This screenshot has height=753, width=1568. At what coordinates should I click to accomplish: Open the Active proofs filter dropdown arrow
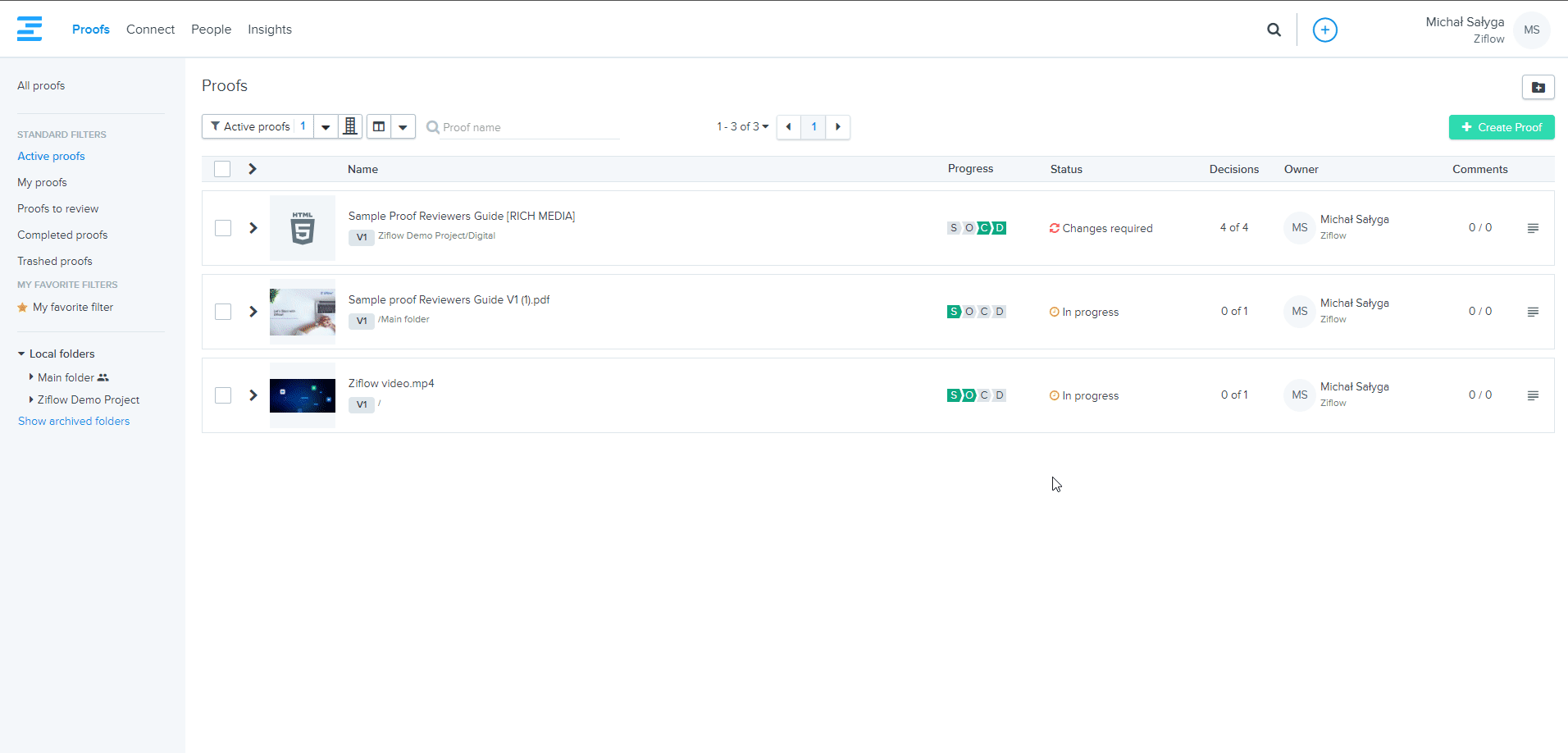[326, 127]
